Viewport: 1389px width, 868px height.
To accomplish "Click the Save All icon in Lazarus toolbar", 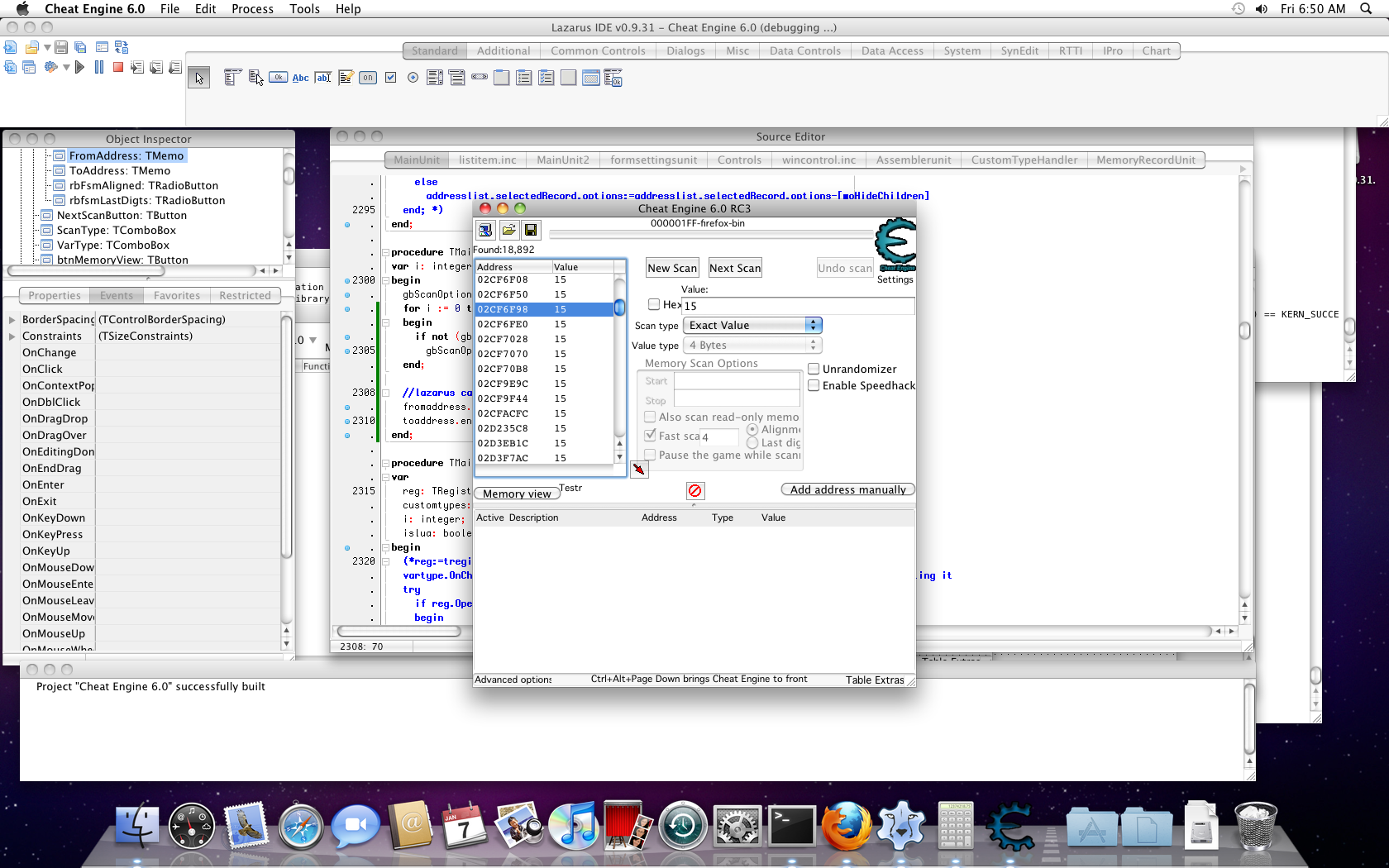I will (x=80, y=48).
